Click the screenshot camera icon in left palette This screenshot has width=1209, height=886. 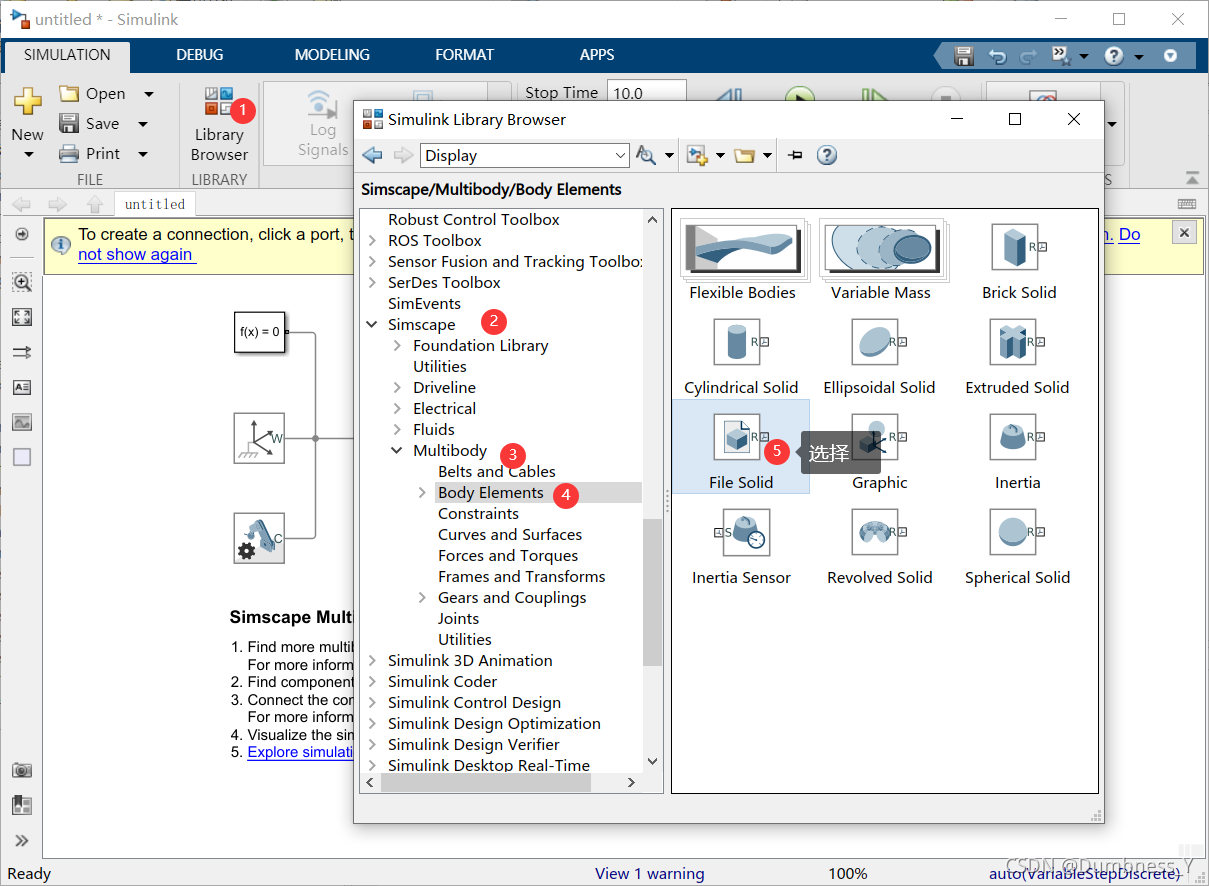(22, 770)
